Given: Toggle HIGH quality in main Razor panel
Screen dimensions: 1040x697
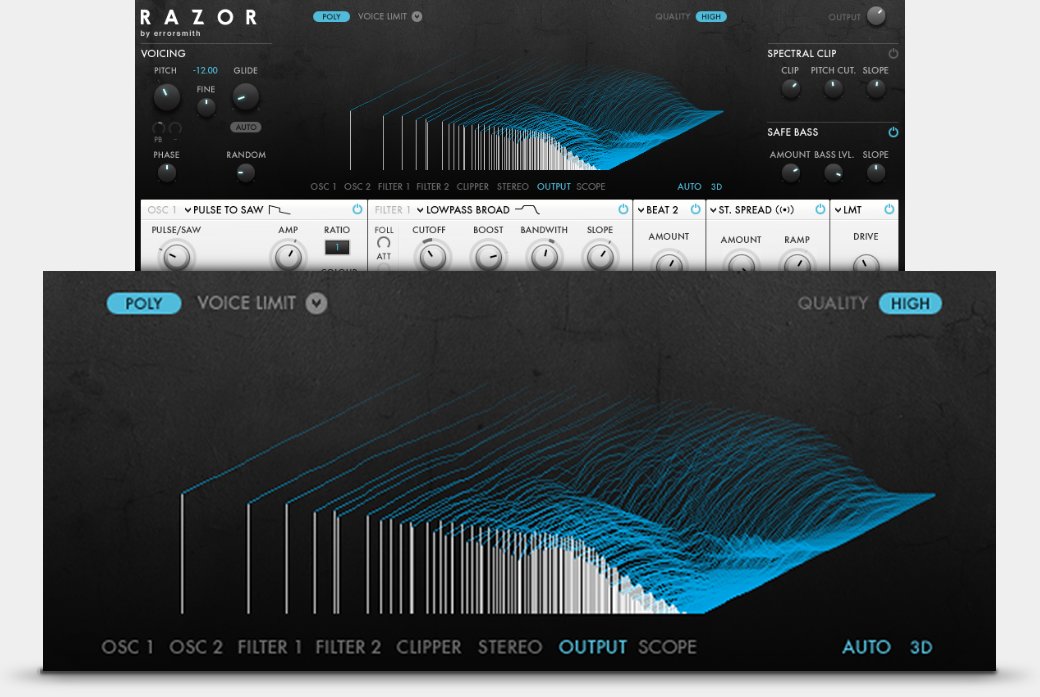Looking at the screenshot, I should pos(710,17).
